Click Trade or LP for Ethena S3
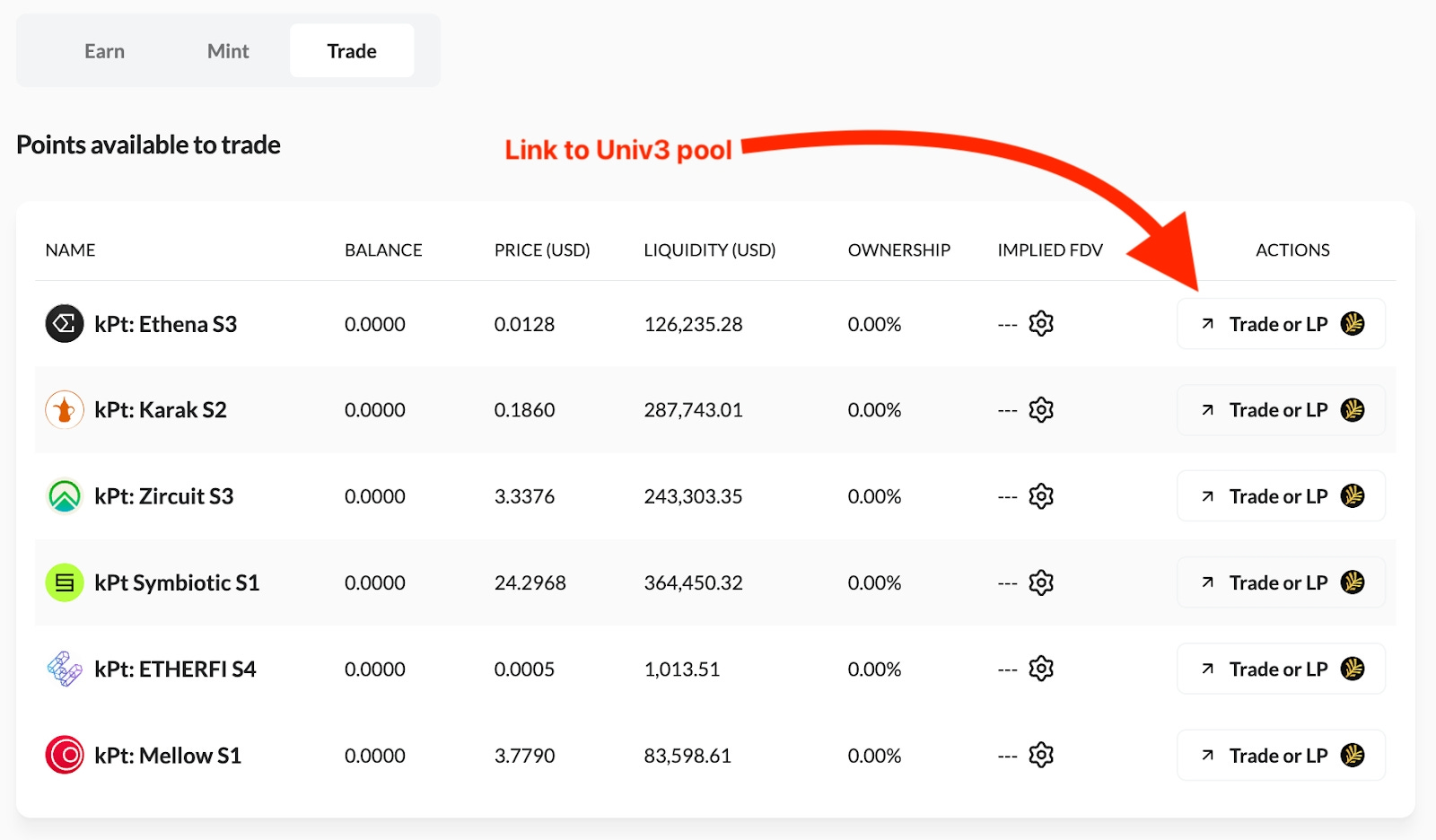 pyautogui.click(x=1281, y=324)
